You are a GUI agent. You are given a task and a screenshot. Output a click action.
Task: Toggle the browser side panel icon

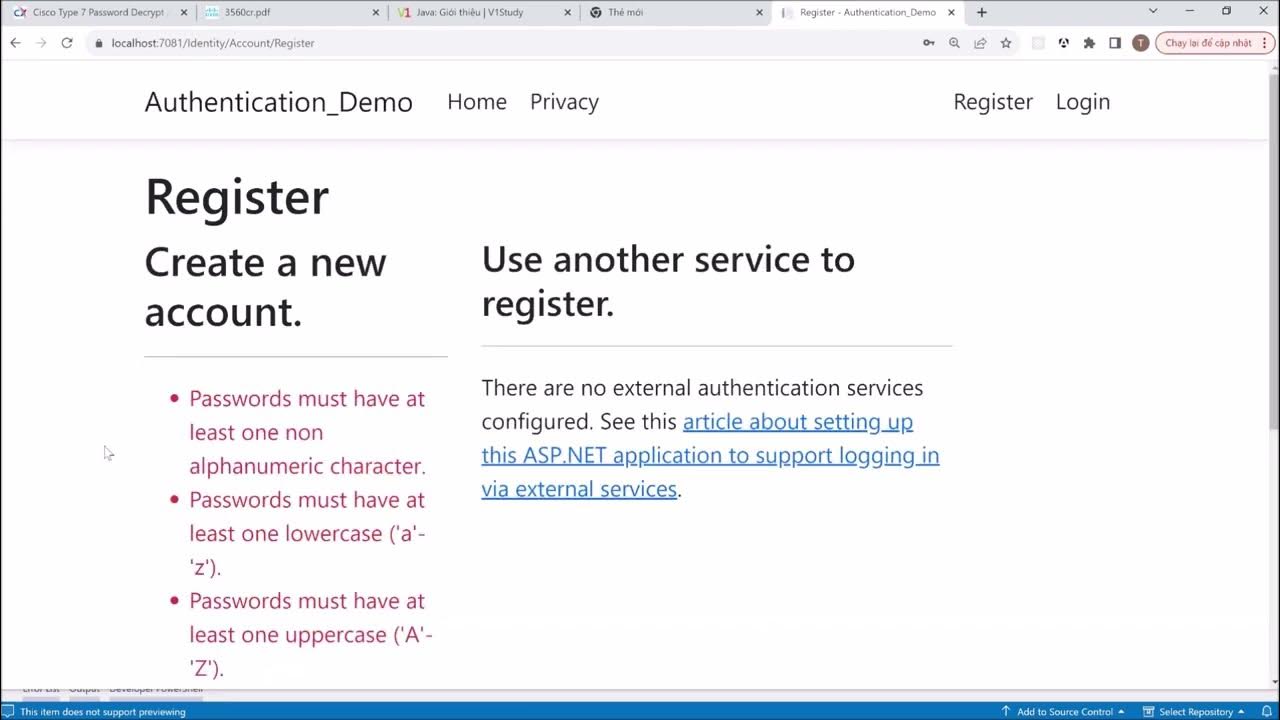(x=1115, y=43)
